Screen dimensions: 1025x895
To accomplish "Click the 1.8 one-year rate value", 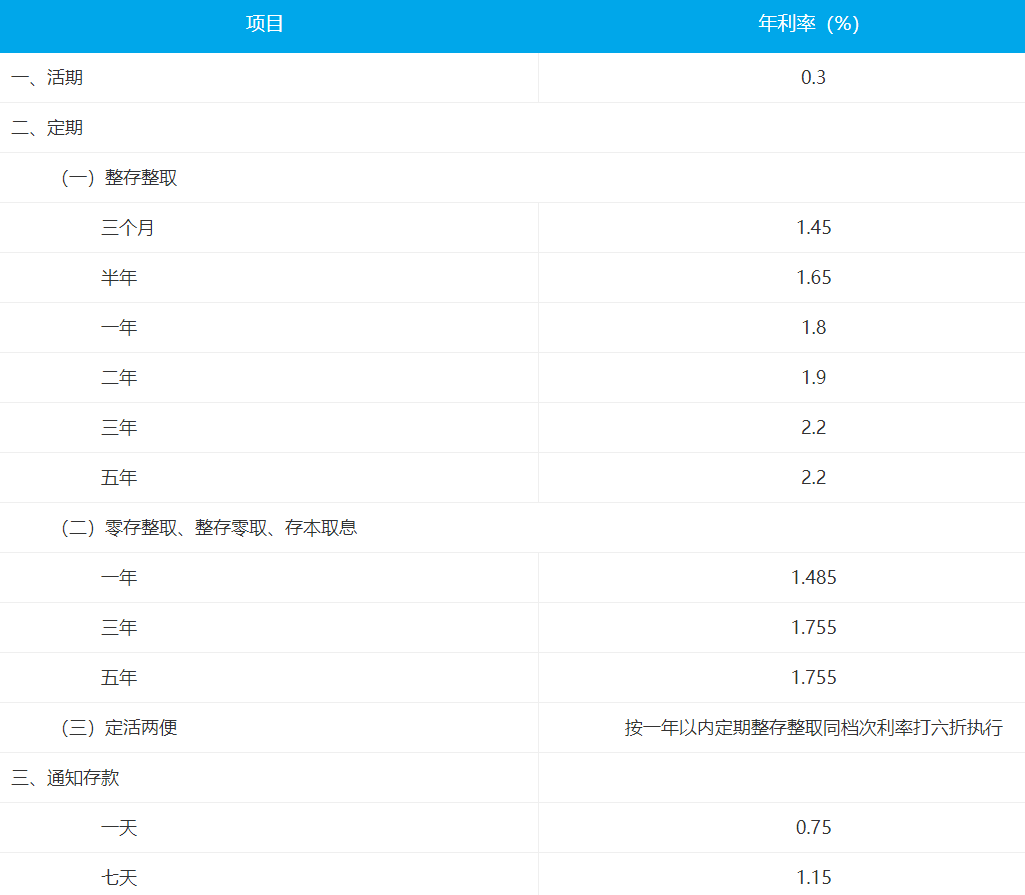I will click(x=813, y=328).
